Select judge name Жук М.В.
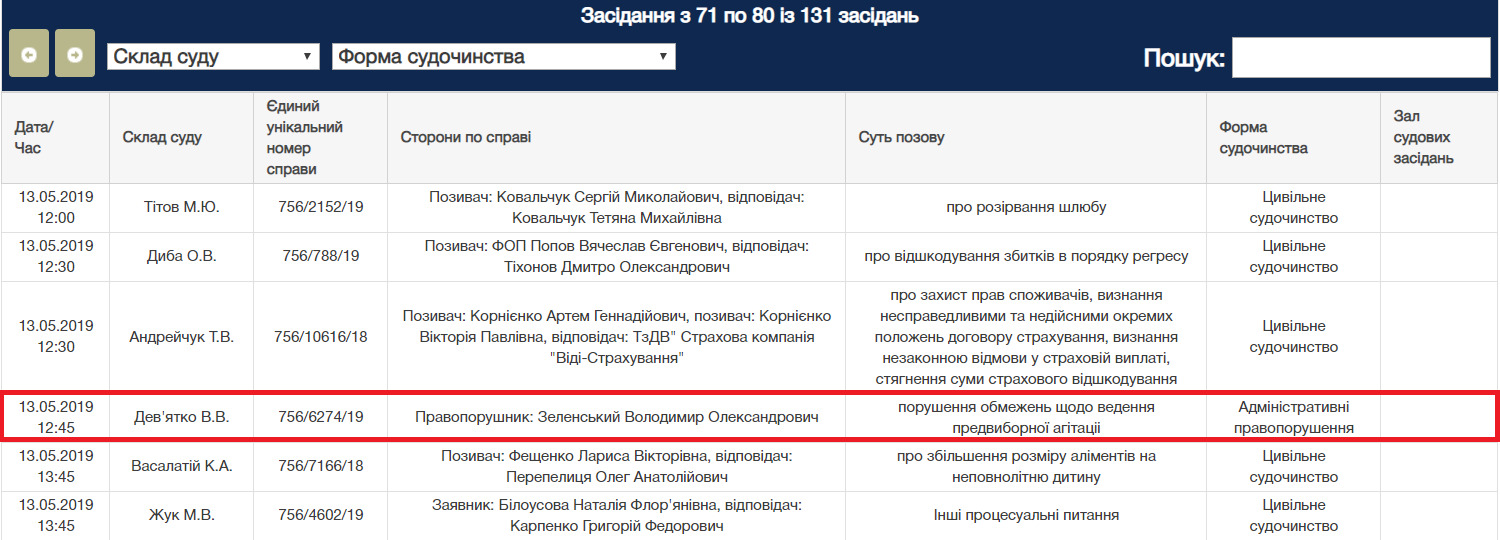The image size is (1500, 540). click(182, 515)
